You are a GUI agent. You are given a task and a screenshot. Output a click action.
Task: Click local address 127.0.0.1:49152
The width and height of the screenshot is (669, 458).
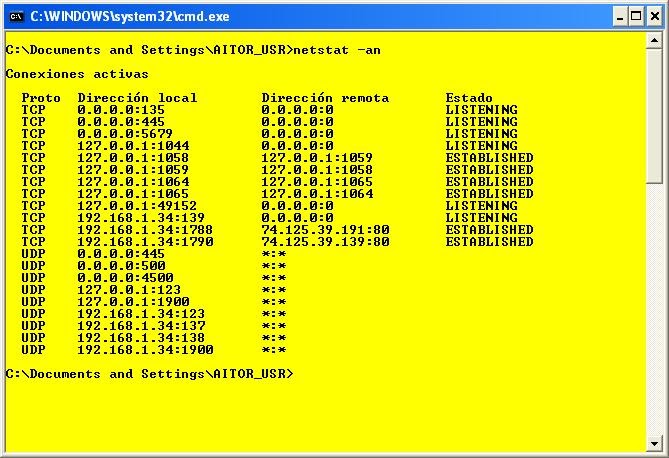pos(137,205)
